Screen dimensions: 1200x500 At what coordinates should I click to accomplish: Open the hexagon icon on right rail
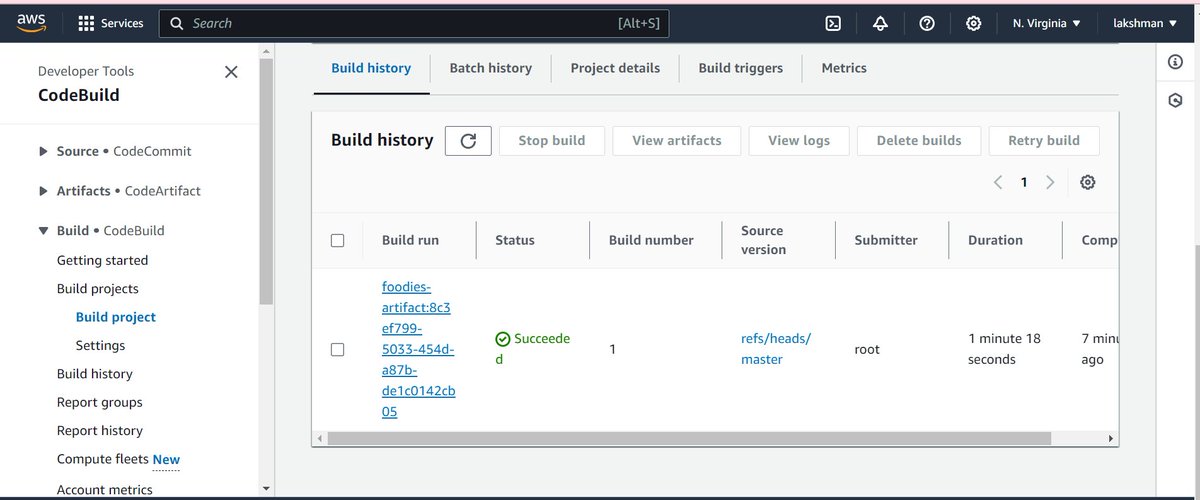pos(1175,101)
